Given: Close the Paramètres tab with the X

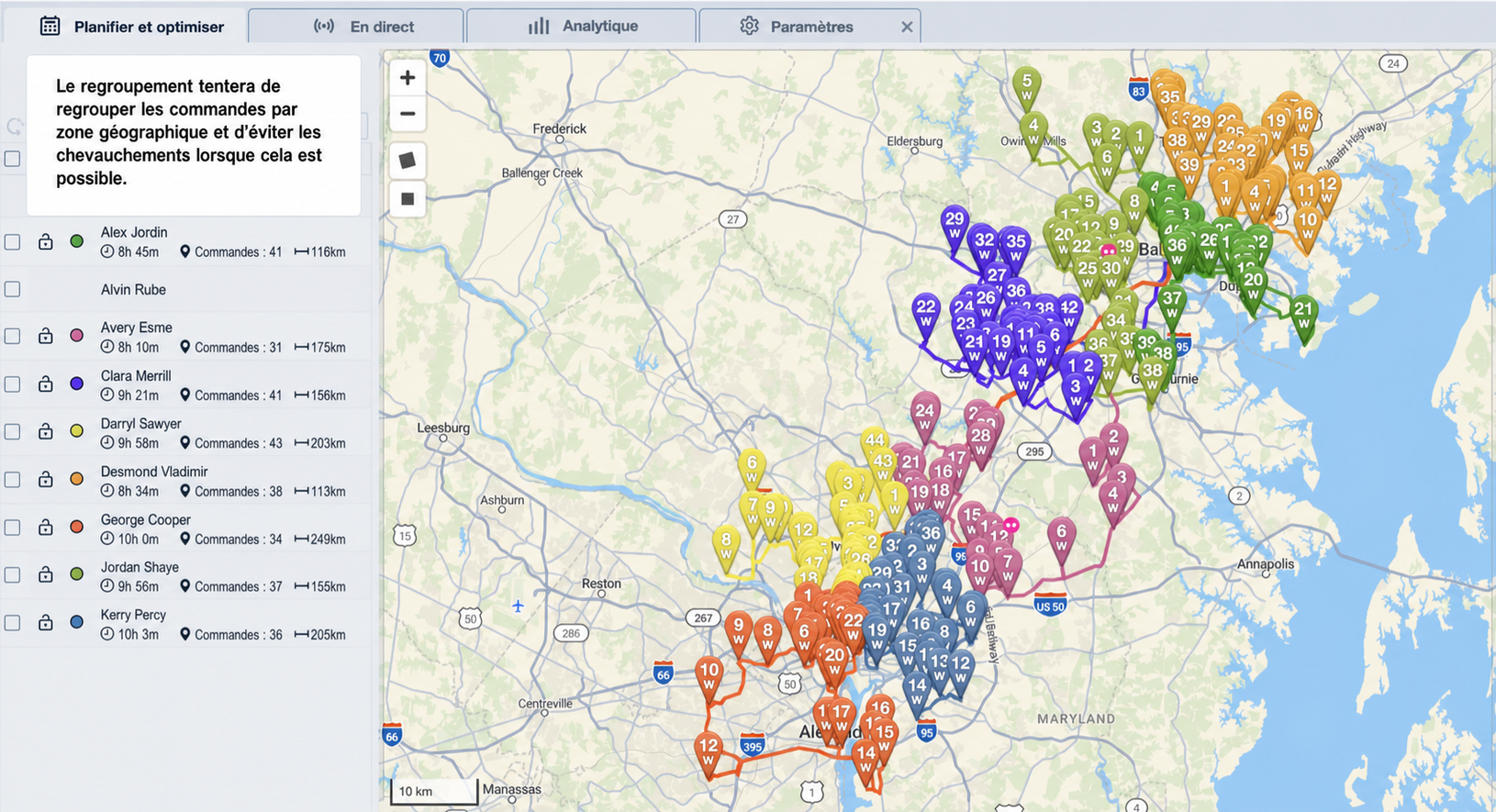Looking at the screenshot, I should coord(907,27).
